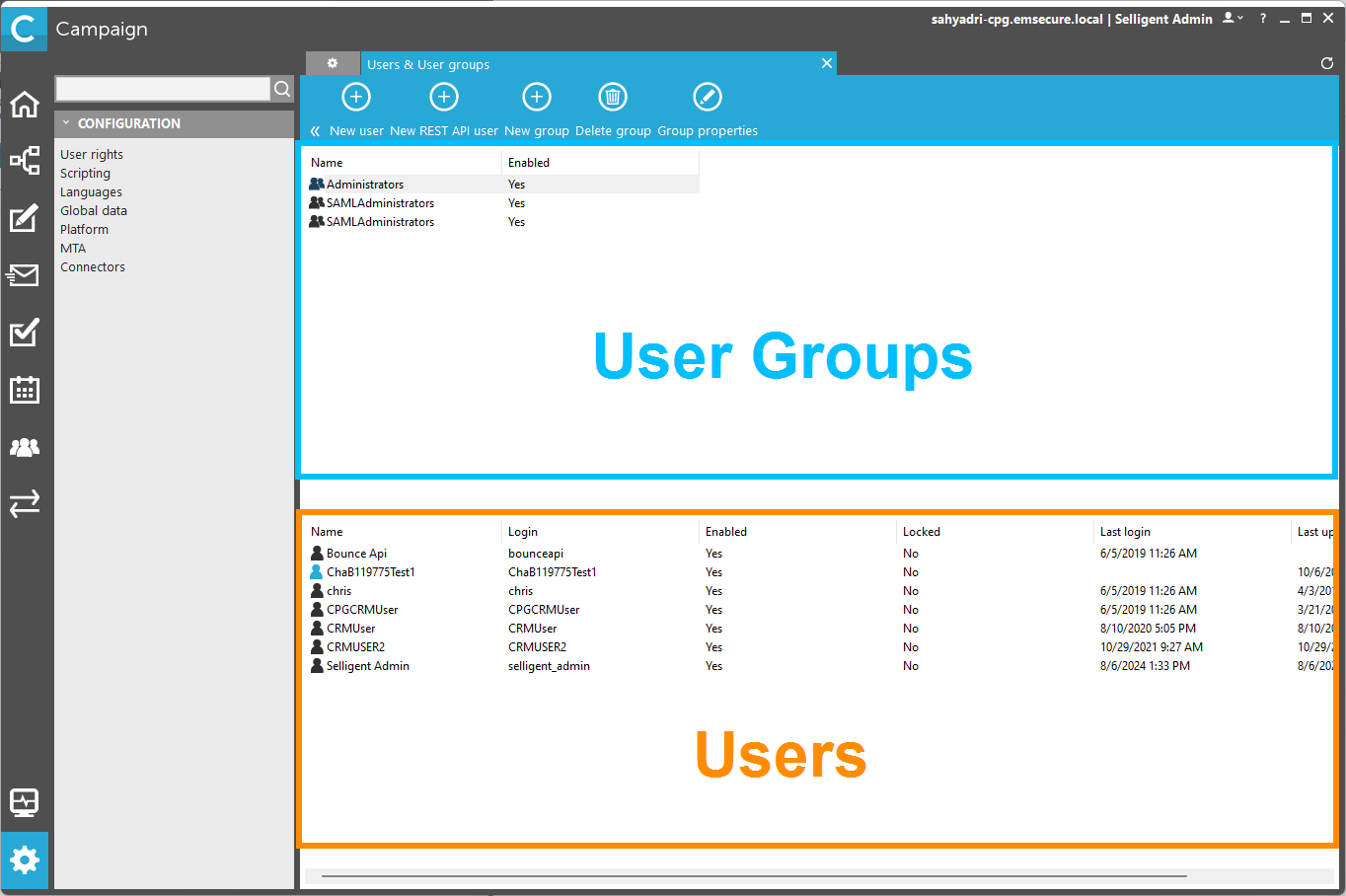Viewport: 1346px width, 896px height.
Task: Click the horizontal scrollbar at bottom
Action: click(x=754, y=875)
